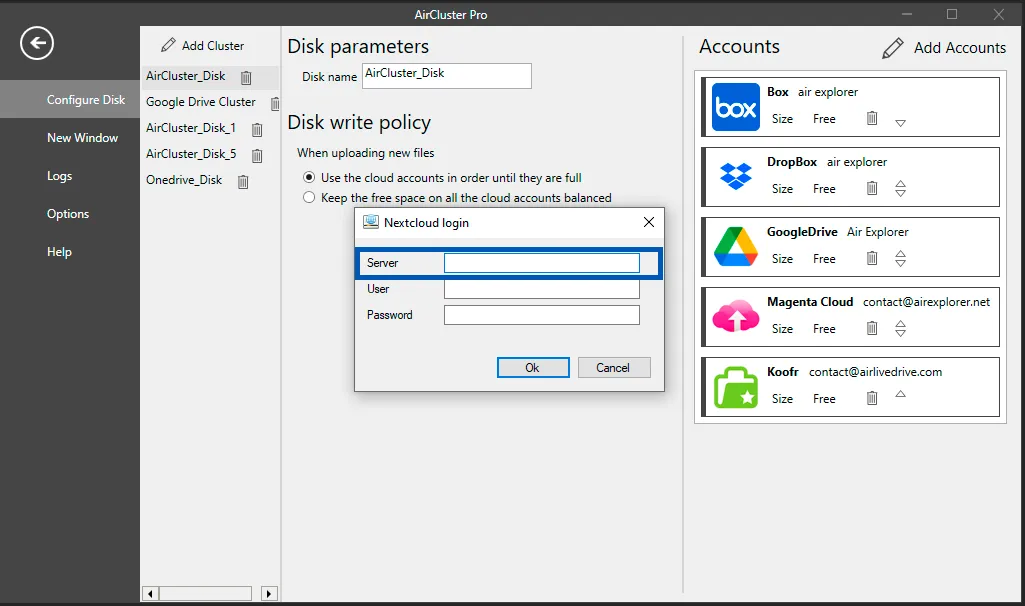Select AirCluster_Disk_1 in cluster list
This screenshot has width=1025, height=606.
click(x=190, y=128)
